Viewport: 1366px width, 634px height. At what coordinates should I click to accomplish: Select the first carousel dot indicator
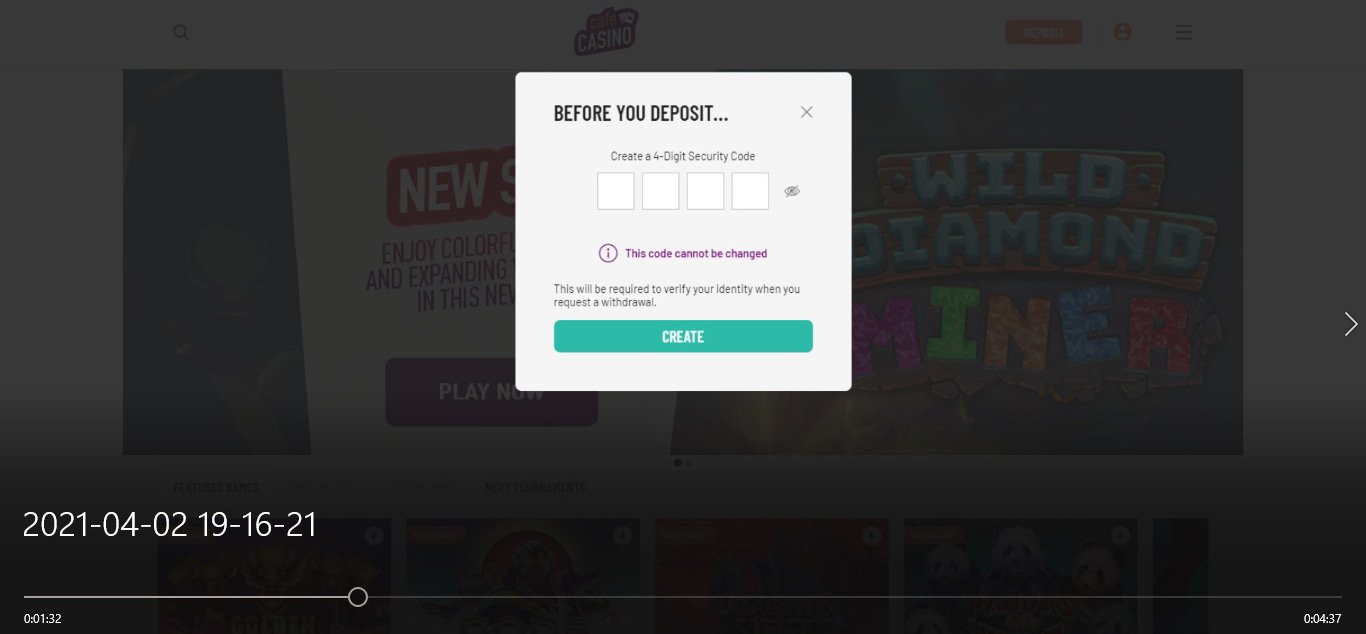(678, 462)
